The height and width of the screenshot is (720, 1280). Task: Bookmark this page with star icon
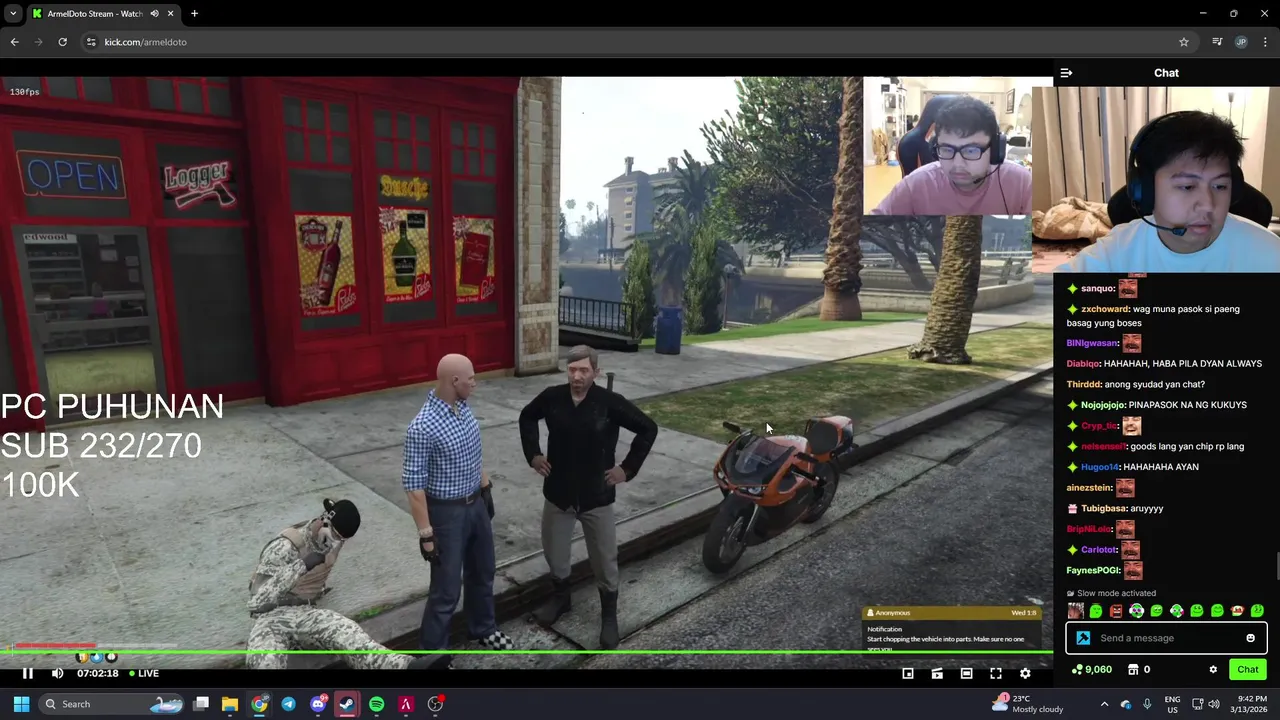tap(1184, 42)
